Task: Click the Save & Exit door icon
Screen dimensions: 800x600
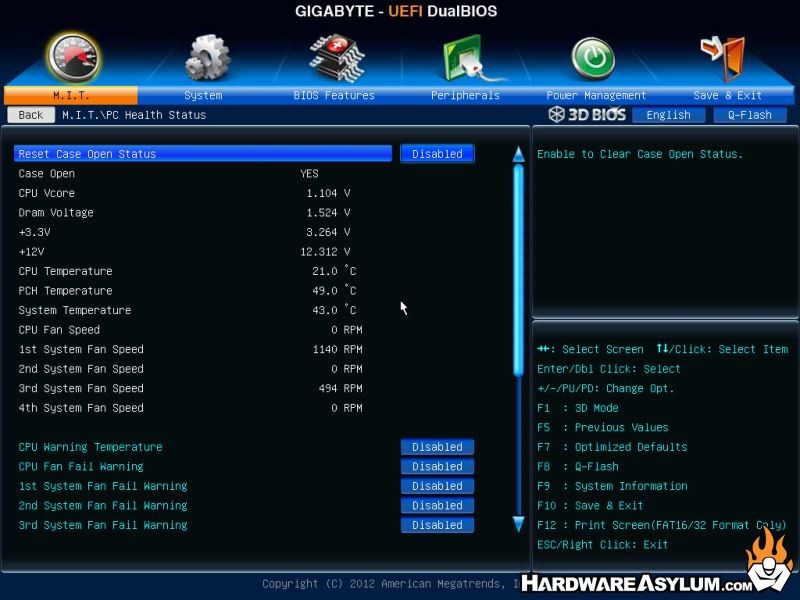Action: (723, 58)
